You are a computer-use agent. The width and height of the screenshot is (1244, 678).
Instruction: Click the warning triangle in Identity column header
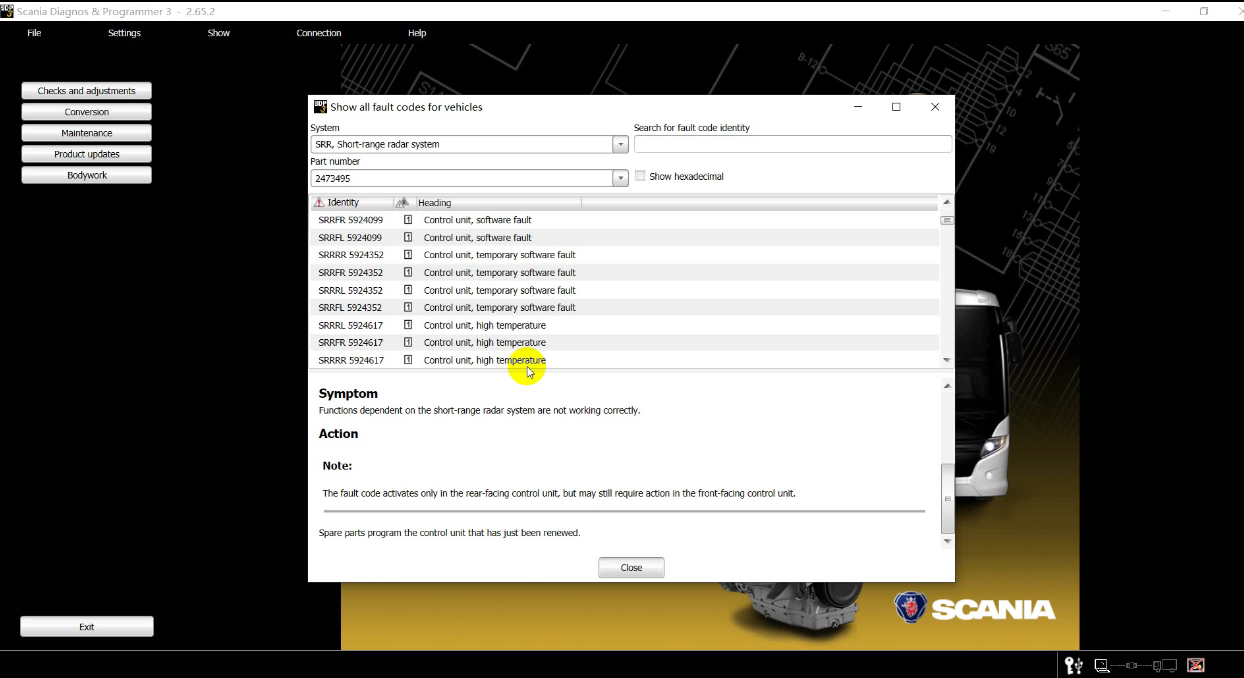pyautogui.click(x=319, y=202)
